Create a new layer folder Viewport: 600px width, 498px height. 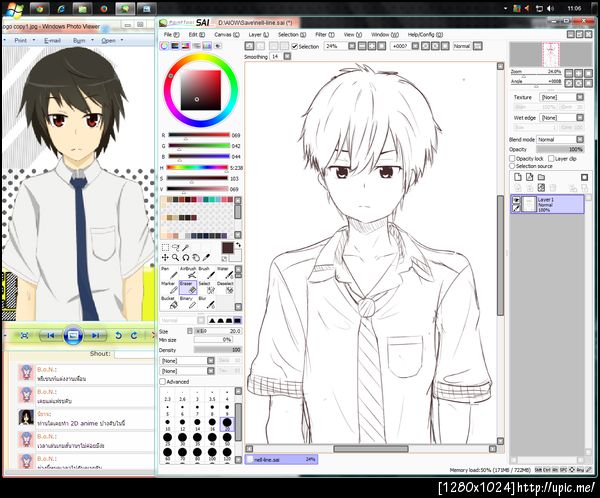(x=541, y=177)
